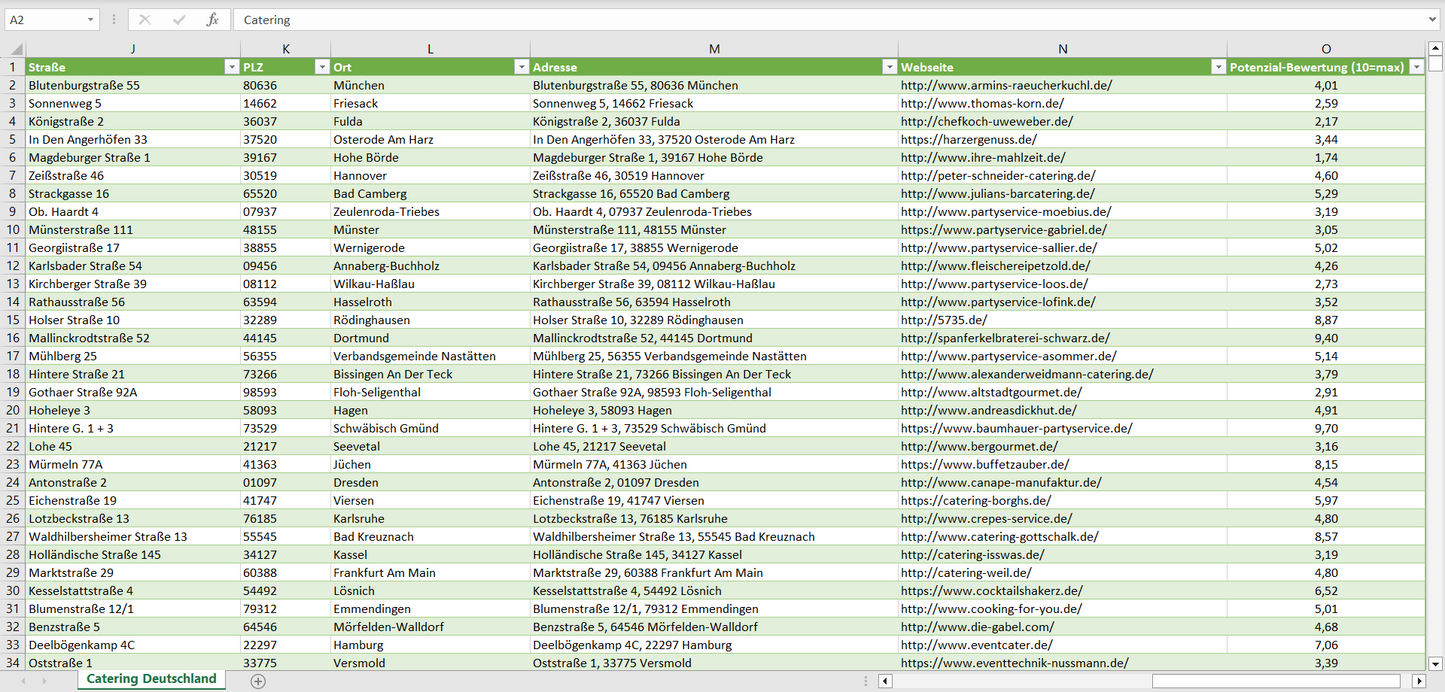Click the Enter checkmark icon in formula bar
The width and height of the screenshot is (1445, 692).
tap(179, 20)
